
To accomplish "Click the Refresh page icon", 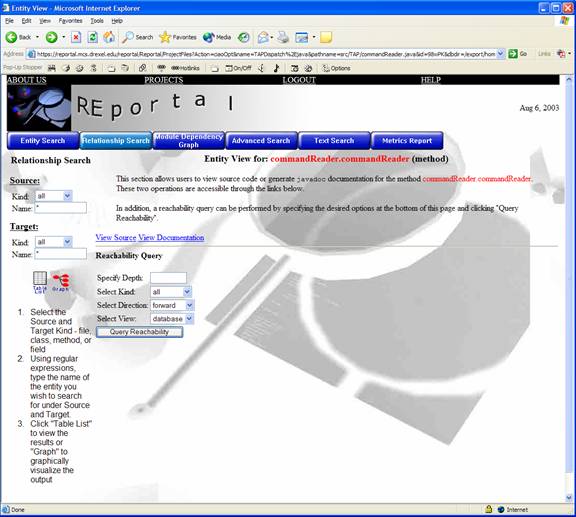I will (93, 37).
